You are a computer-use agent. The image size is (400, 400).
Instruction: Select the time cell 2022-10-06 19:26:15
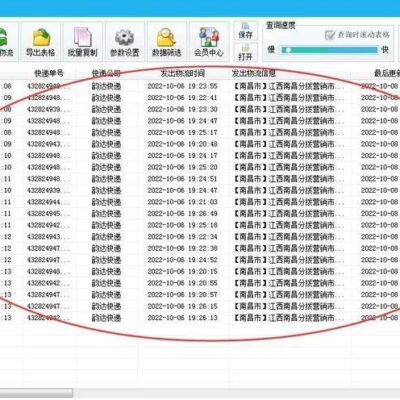pyautogui.click(x=183, y=306)
